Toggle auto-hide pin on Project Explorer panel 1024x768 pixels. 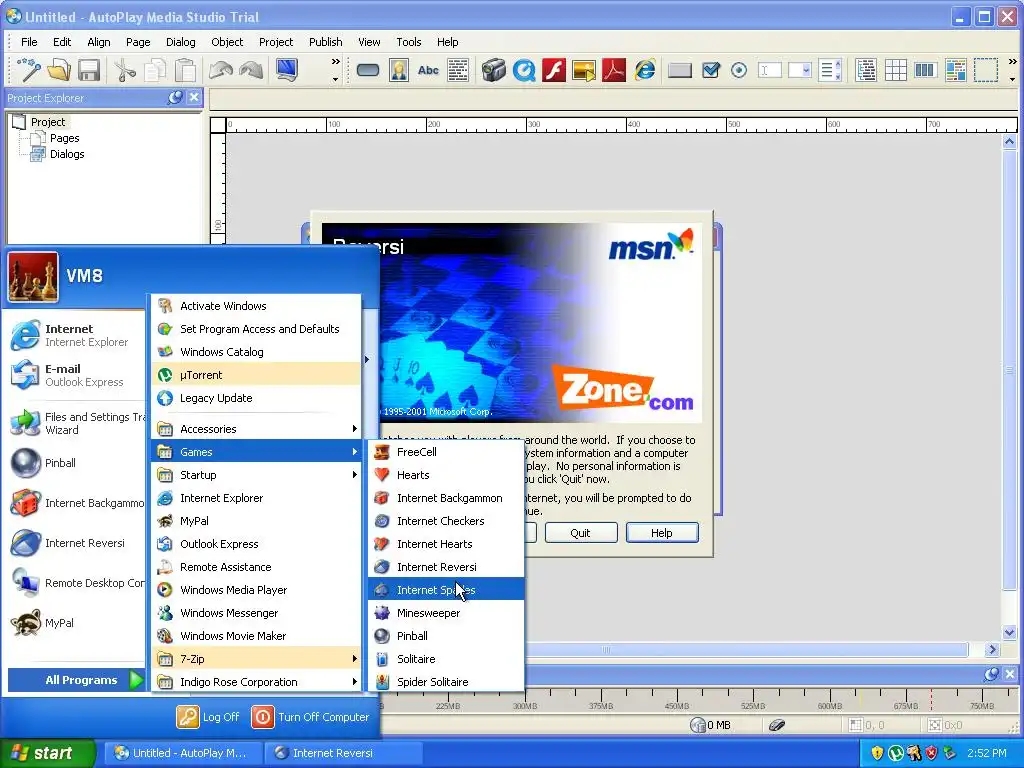click(175, 97)
